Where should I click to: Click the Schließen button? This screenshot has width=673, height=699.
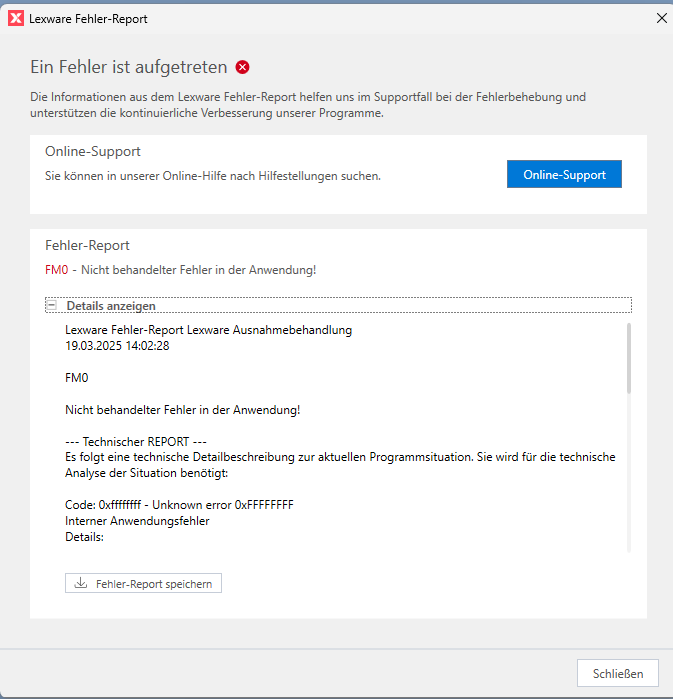(618, 673)
